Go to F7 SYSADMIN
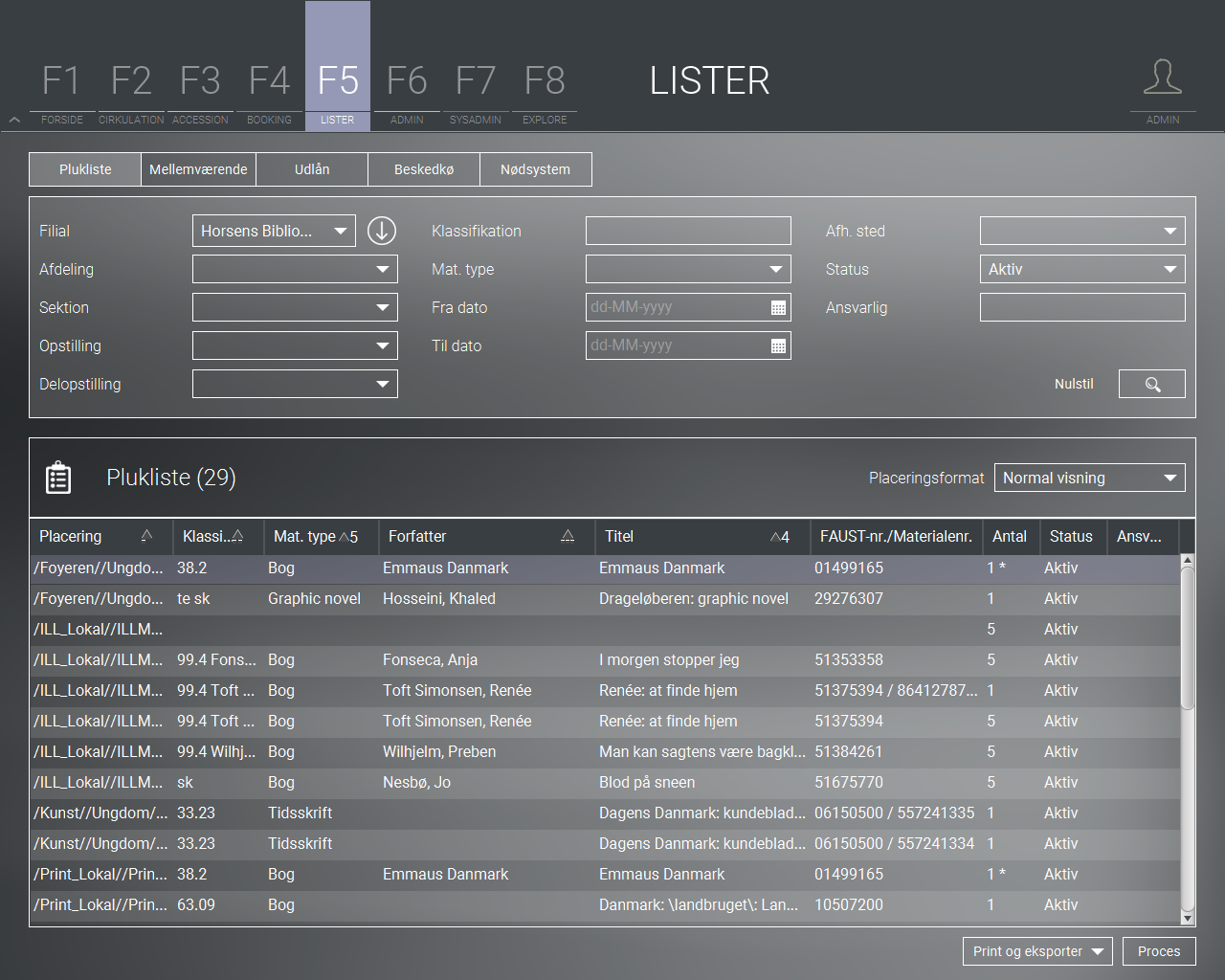 [x=476, y=93]
